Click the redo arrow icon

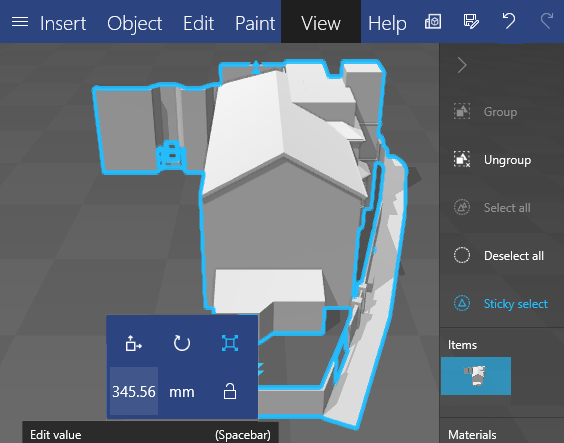click(547, 21)
